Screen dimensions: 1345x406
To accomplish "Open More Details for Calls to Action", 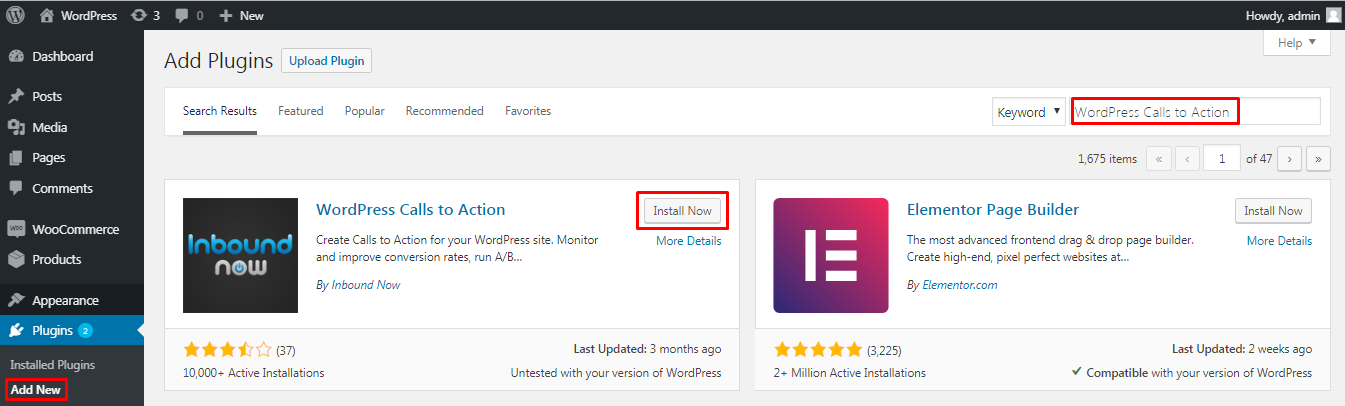I will (x=688, y=241).
